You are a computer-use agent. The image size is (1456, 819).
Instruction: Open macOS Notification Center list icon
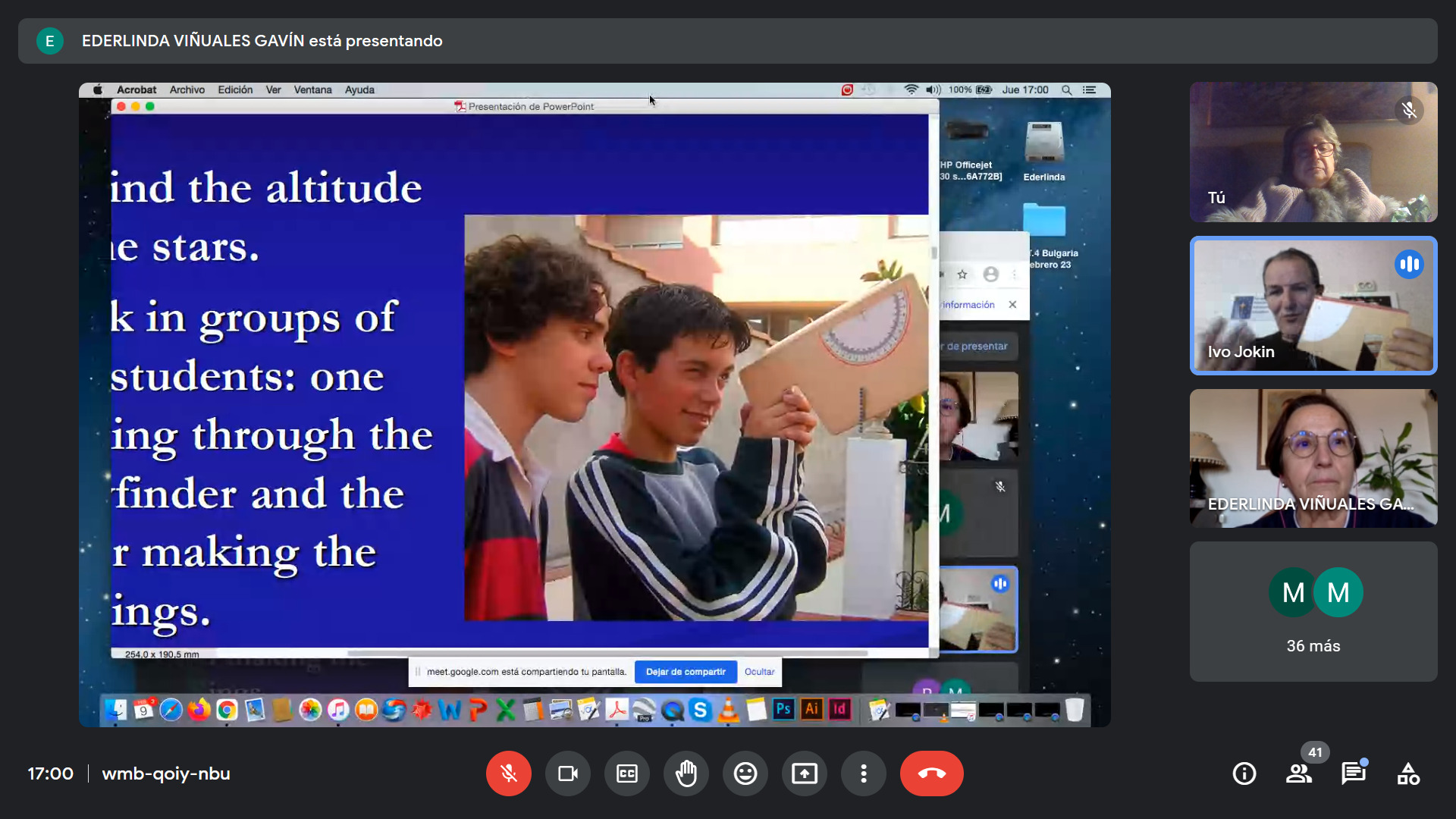click(1089, 89)
